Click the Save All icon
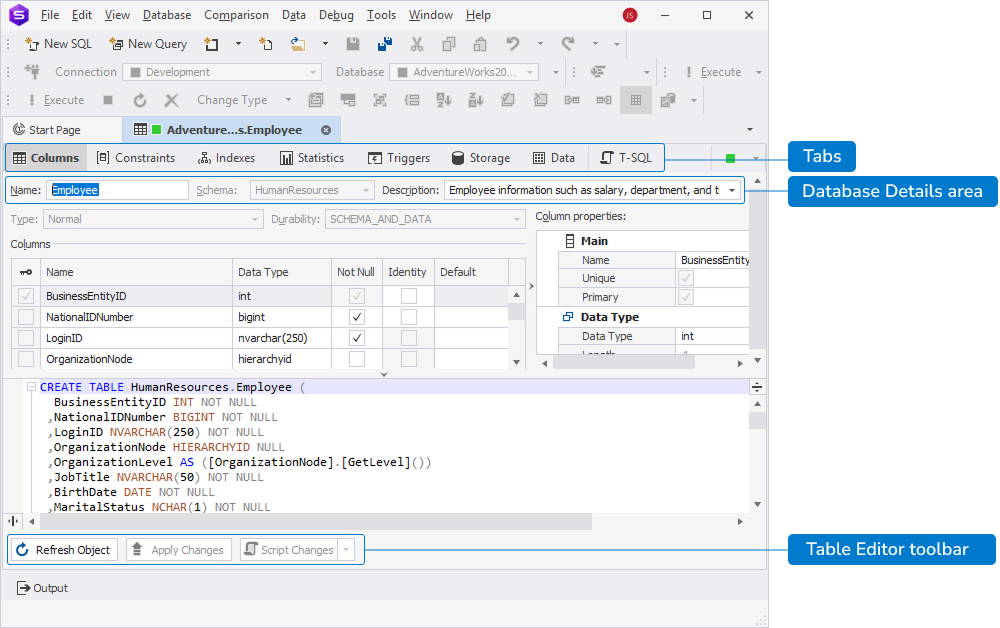This screenshot has width=1000, height=628. (385, 44)
